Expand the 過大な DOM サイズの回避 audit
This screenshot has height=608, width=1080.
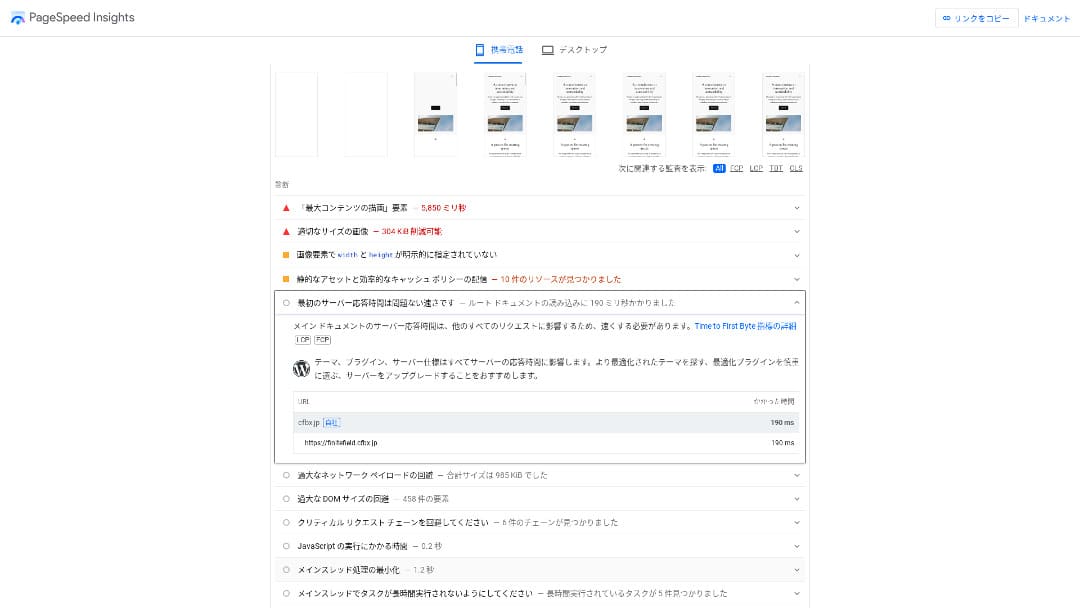(797, 498)
